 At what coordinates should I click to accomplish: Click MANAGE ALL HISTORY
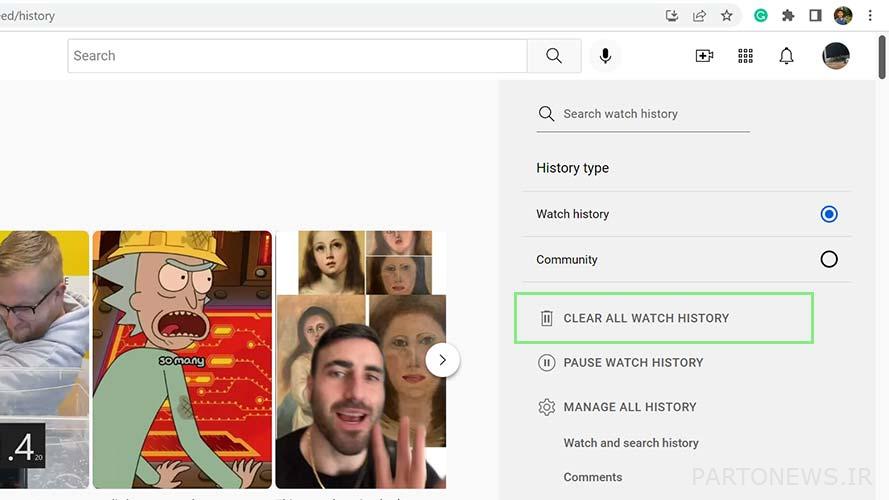click(629, 407)
